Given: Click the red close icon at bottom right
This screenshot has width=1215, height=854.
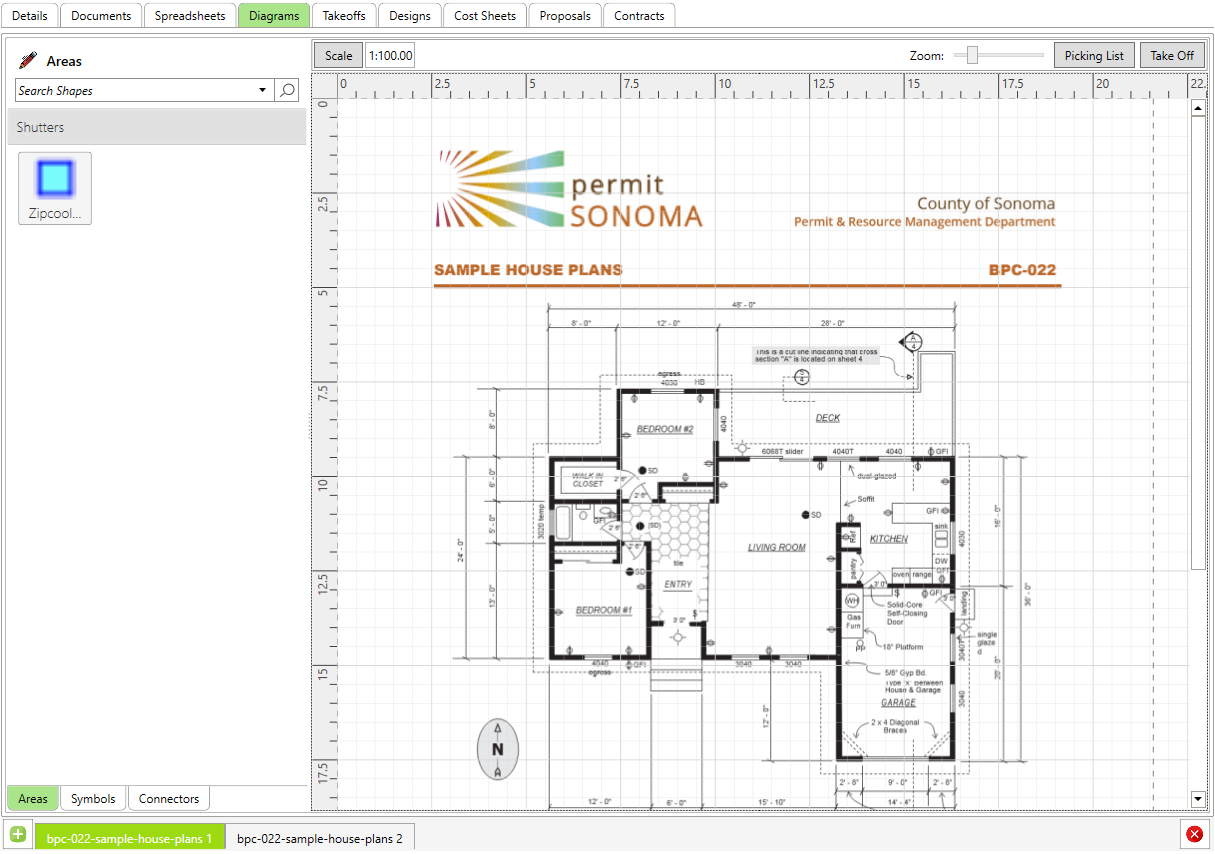Looking at the screenshot, I should pos(1194,834).
